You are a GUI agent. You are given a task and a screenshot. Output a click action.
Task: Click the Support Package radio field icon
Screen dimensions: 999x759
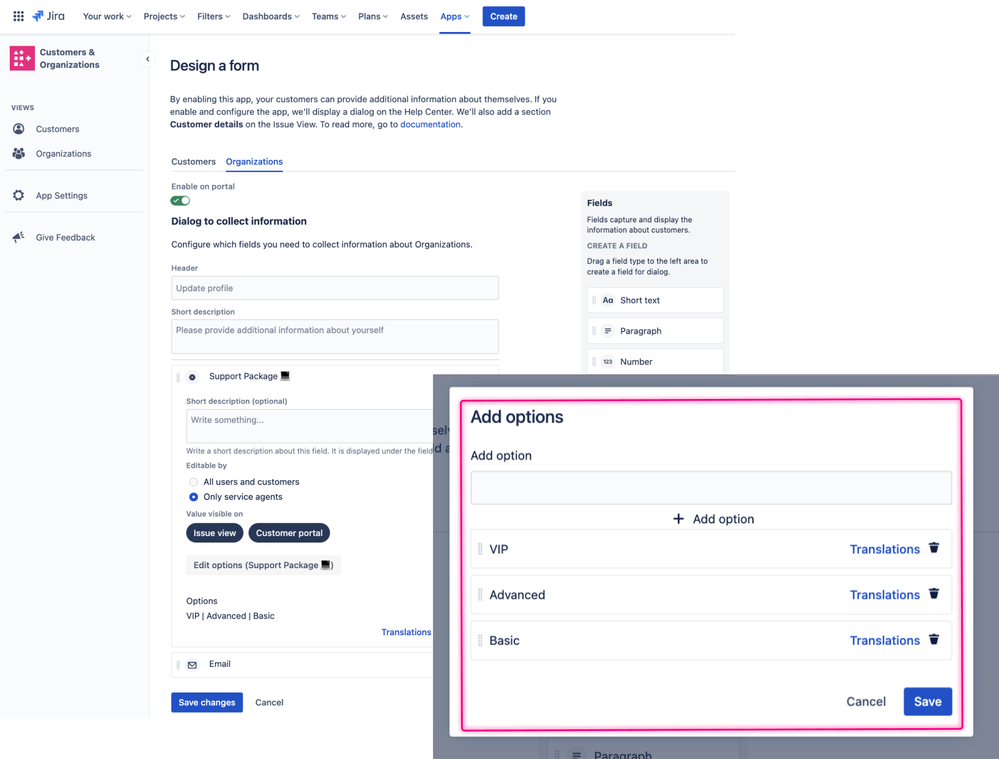[x=192, y=377]
